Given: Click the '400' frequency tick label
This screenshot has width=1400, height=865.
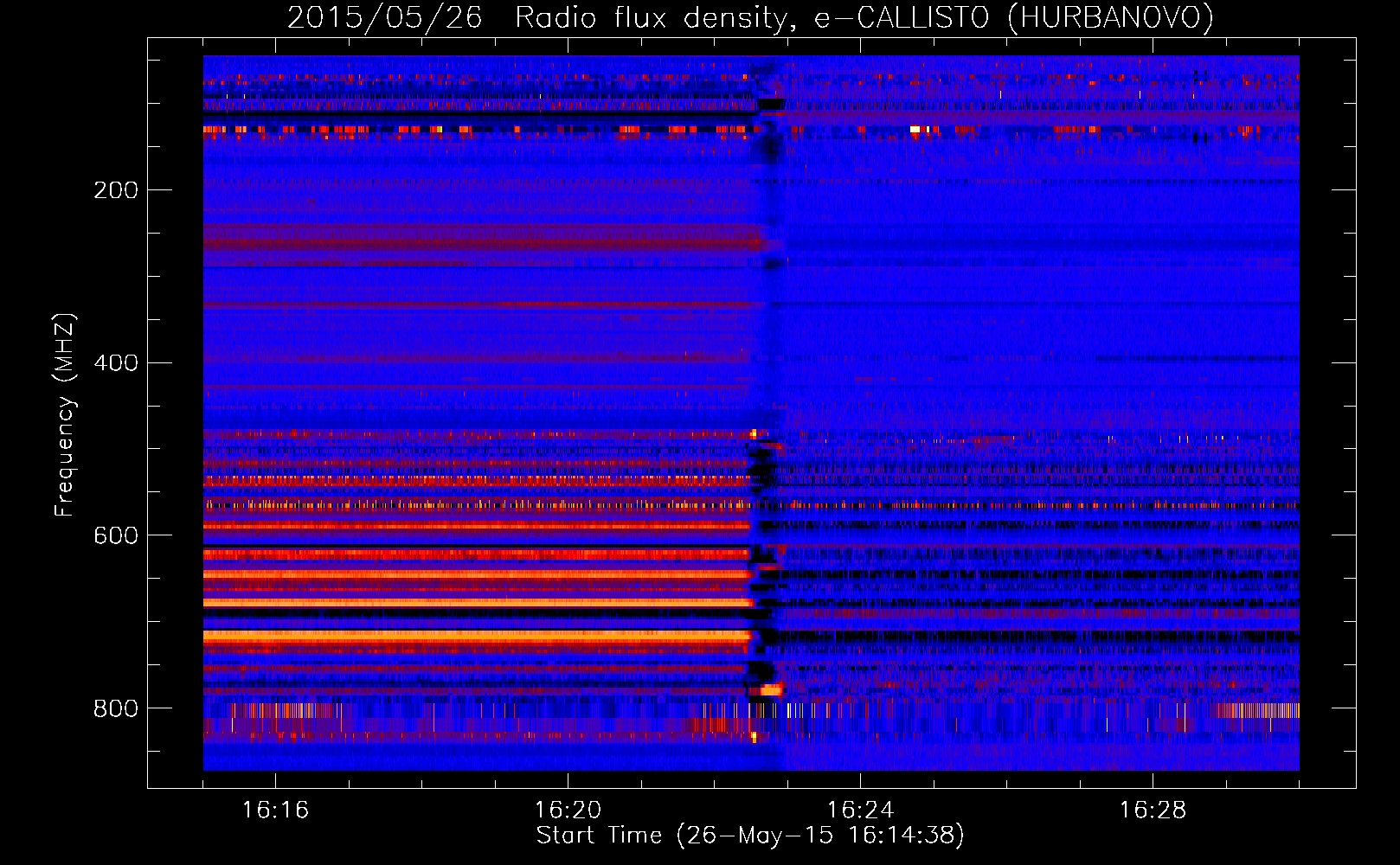Looking at the screenshot, I should 116,363.
